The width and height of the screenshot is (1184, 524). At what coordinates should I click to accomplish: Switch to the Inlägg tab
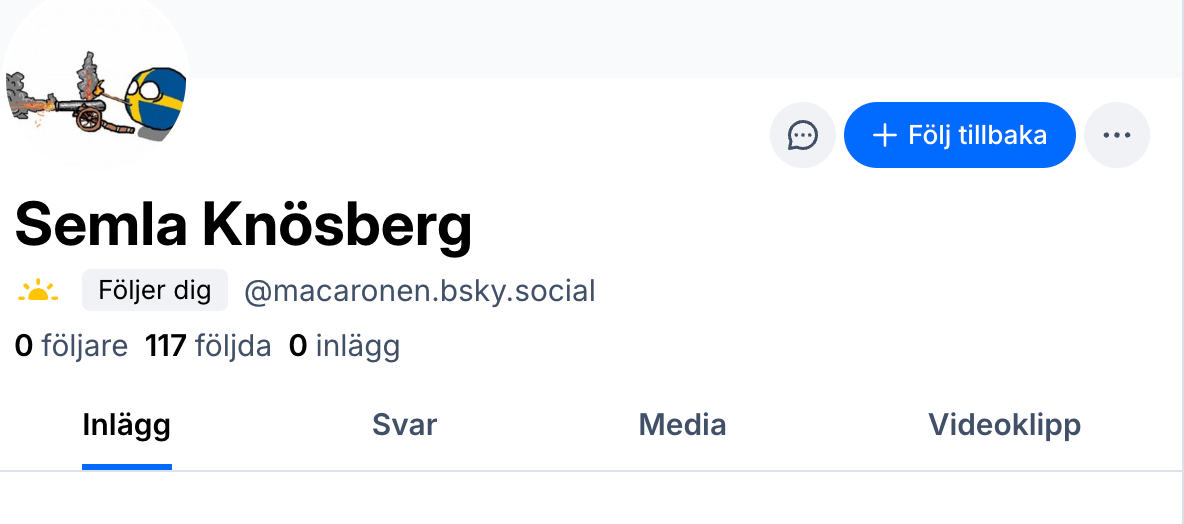pos(126,425)
